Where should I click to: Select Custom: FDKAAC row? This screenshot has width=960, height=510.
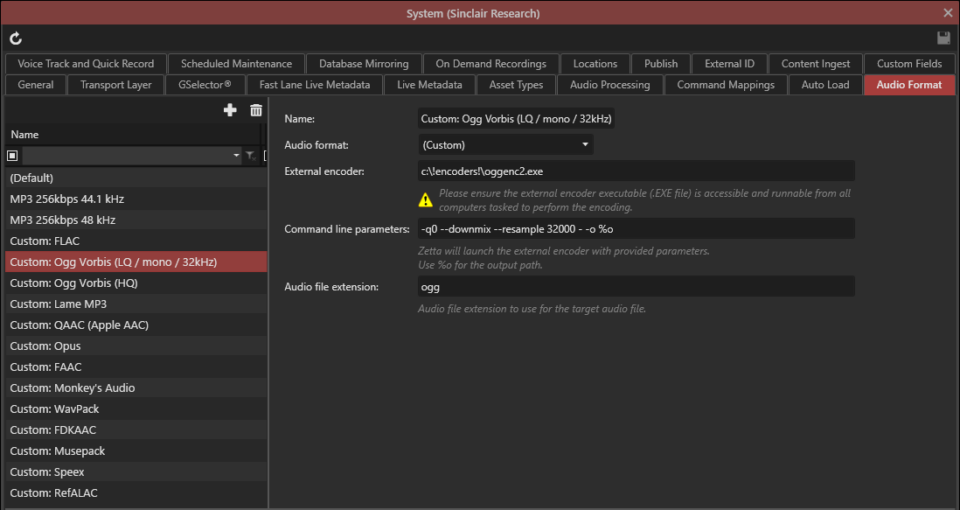coord(136,430)
